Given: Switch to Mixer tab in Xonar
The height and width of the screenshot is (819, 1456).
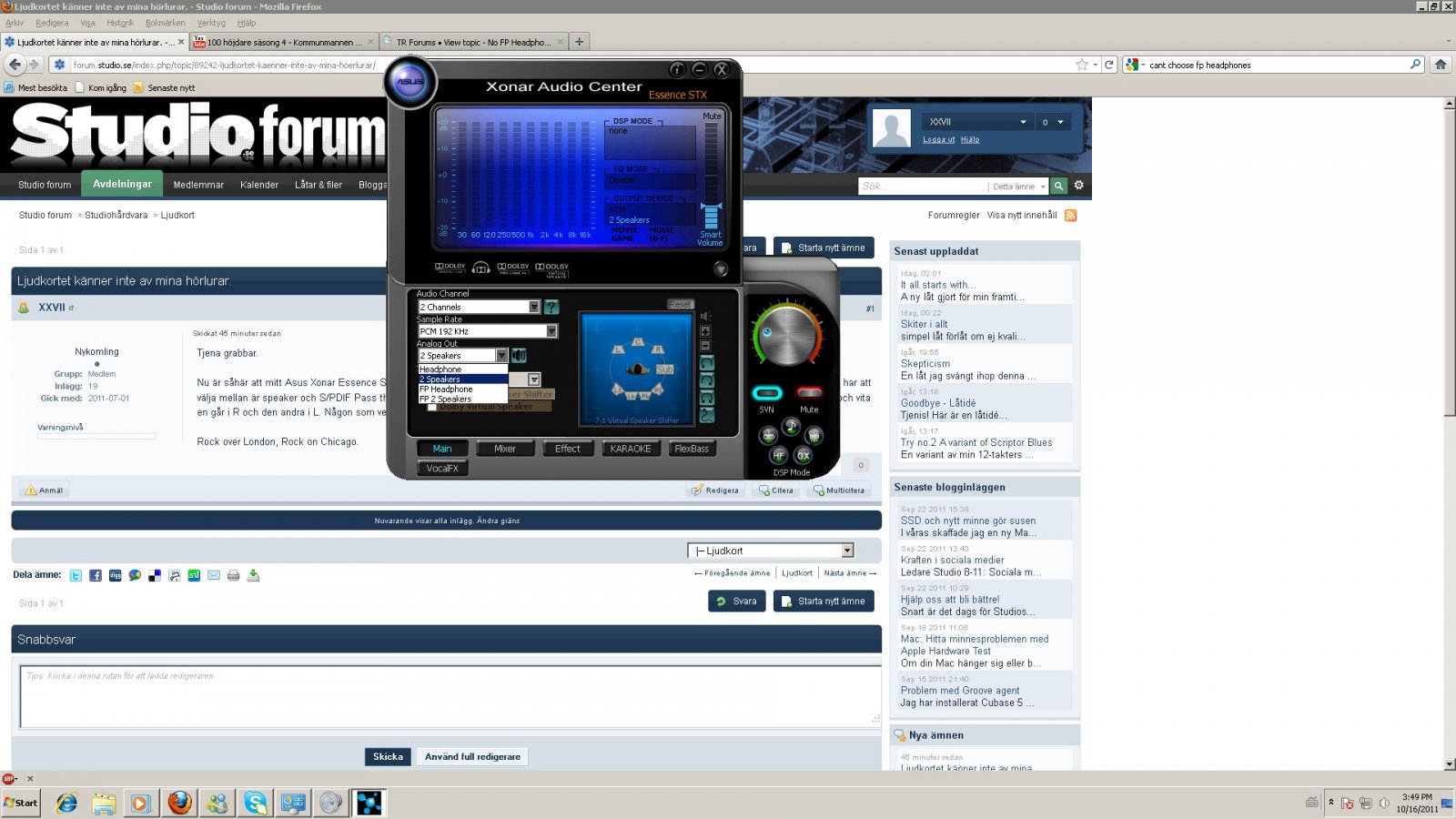Looking at the screenshot, I should click(x=505, y=449).
